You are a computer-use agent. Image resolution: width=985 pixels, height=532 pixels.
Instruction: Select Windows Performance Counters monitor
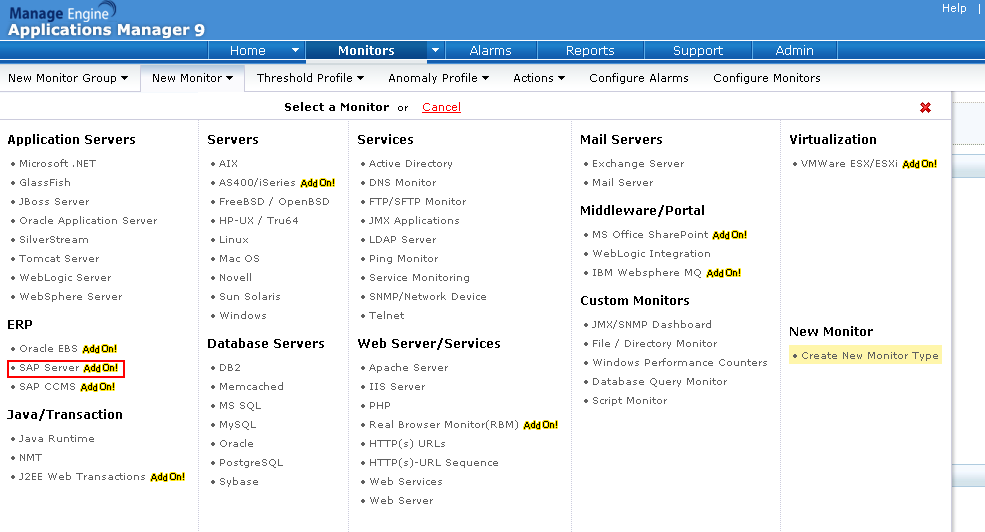[680, 362]
